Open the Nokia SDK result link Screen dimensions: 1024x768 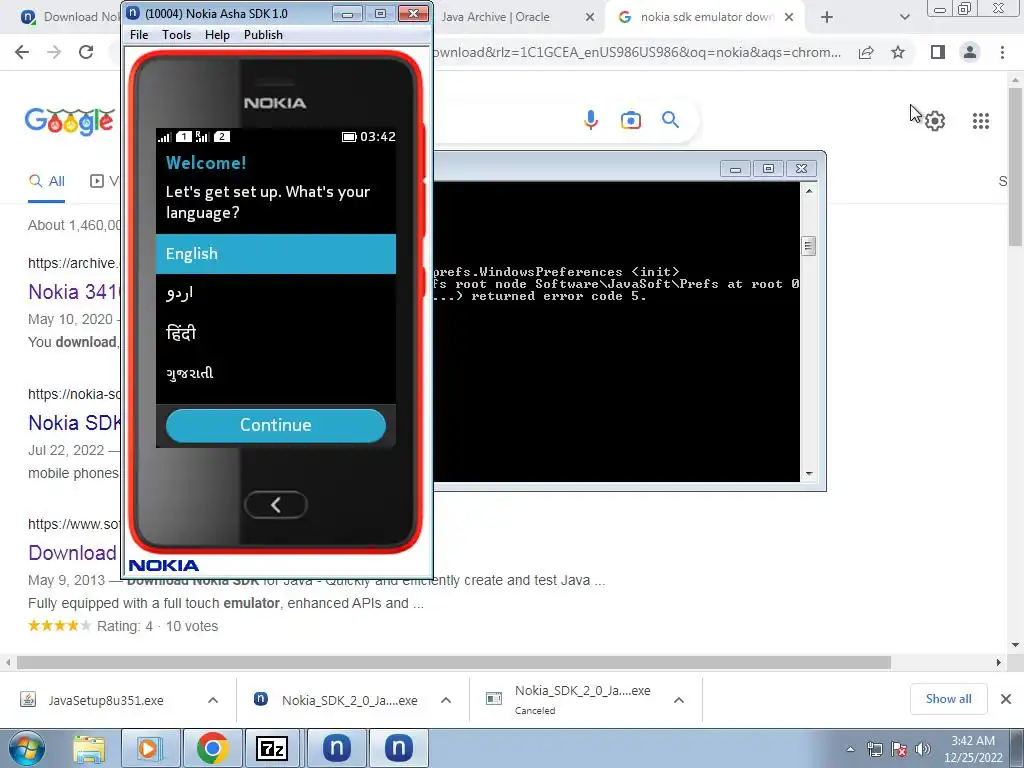tap(74, 423)
